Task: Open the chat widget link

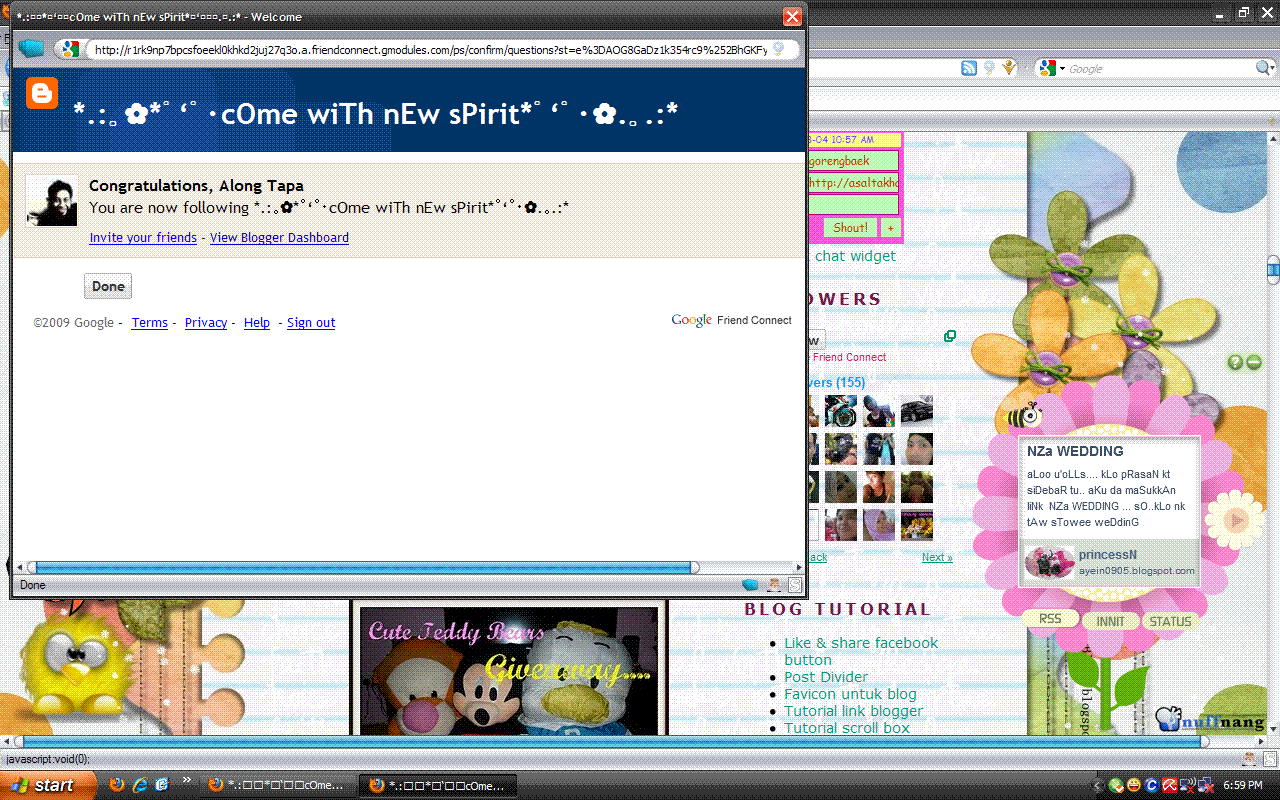Action: coord(855,257)
